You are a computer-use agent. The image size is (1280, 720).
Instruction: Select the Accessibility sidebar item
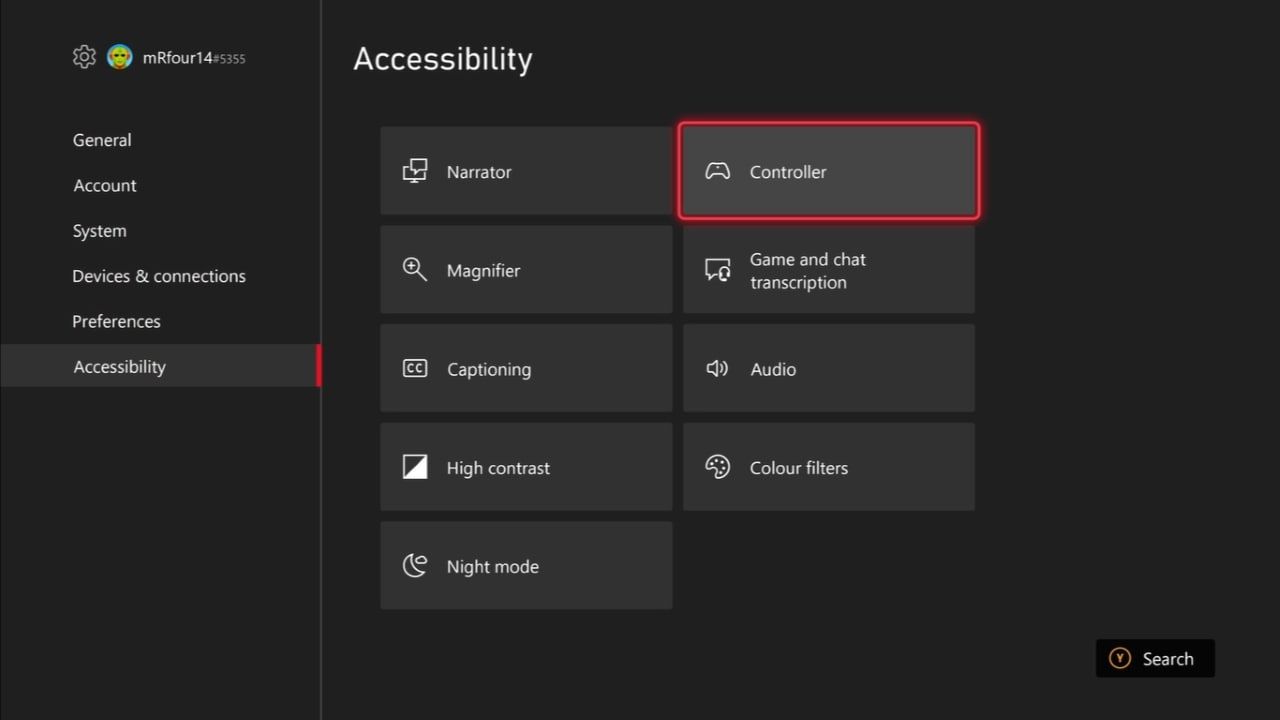click(x=120, y=367)
